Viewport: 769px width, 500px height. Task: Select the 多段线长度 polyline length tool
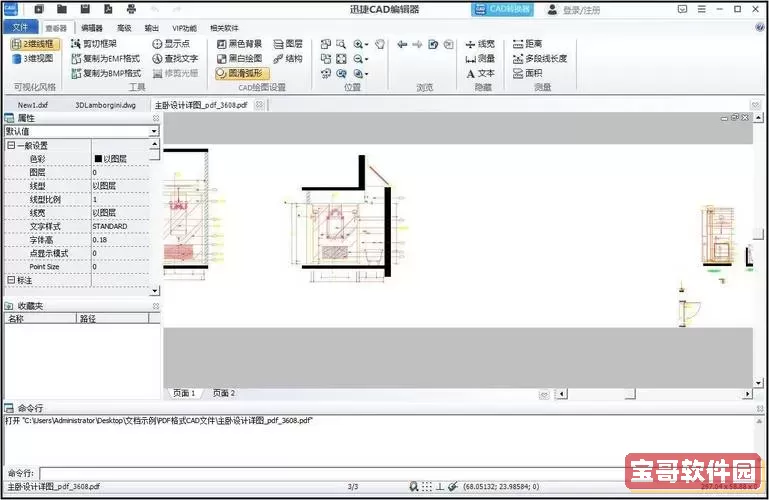tap(540, 58)
